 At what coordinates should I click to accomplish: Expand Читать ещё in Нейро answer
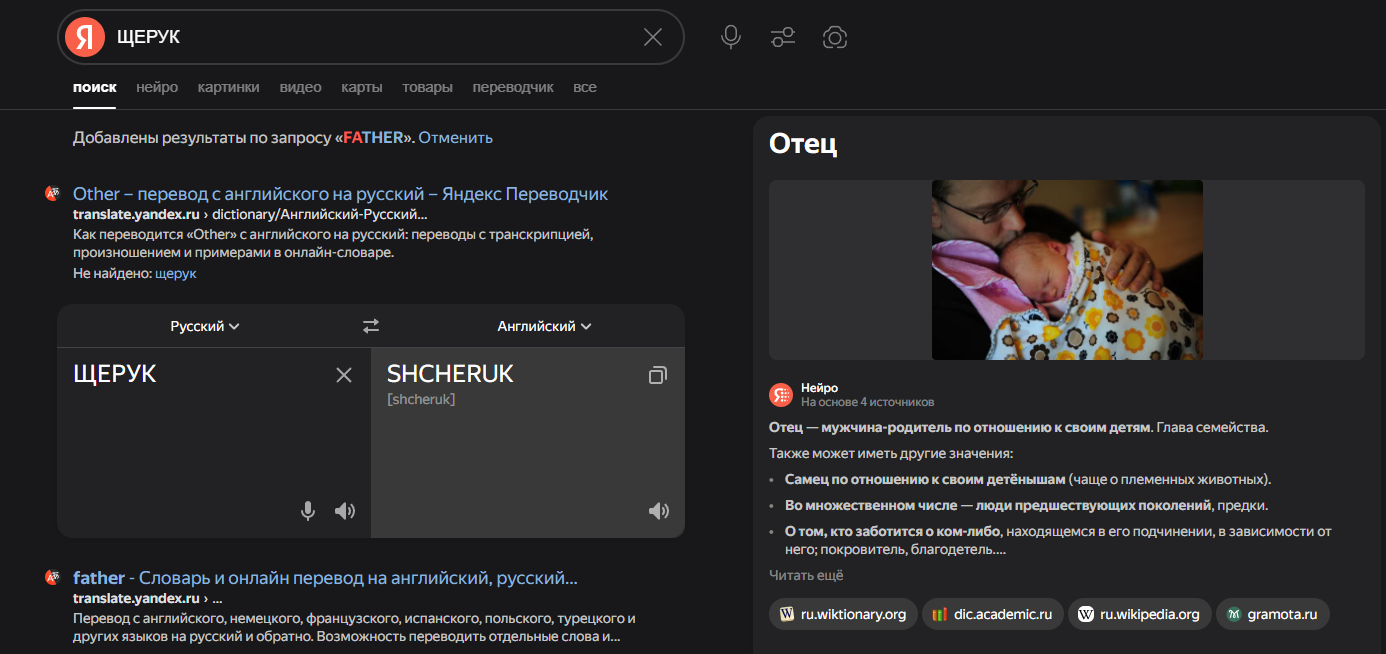pyautogui.click(x=806, y=575)
